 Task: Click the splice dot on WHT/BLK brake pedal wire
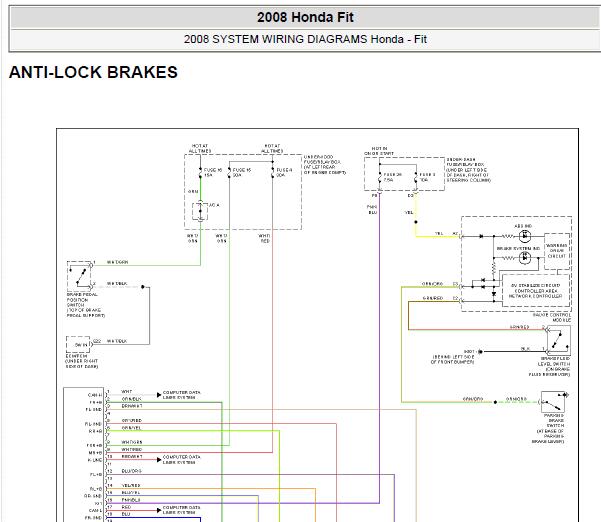point(143,287)
